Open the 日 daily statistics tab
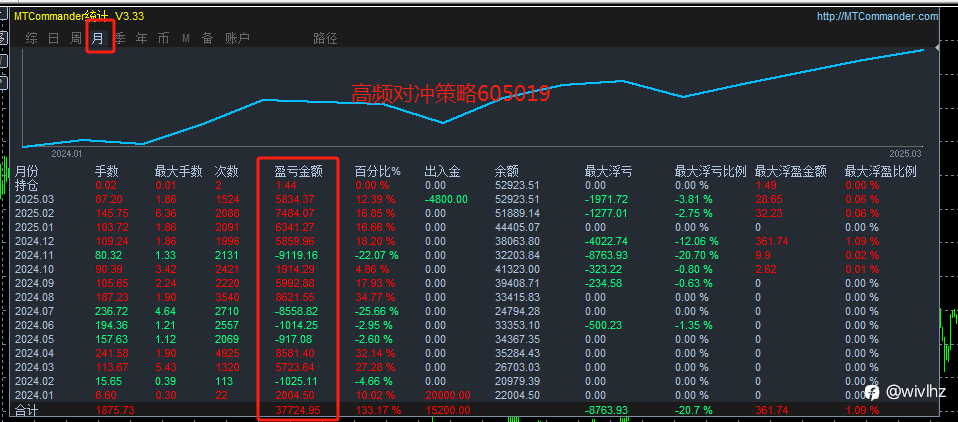Viewport: 958px width, 422px height. (x=54, y=38)
